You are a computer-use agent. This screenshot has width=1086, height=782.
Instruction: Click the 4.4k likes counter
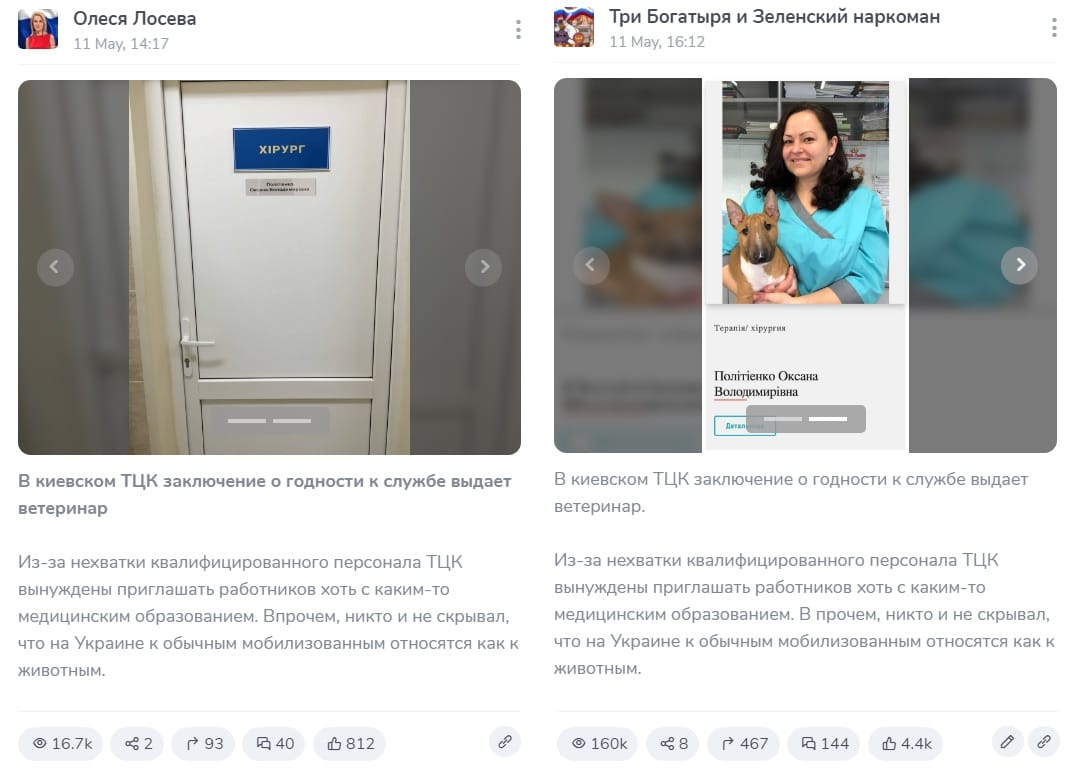[907, 744]
